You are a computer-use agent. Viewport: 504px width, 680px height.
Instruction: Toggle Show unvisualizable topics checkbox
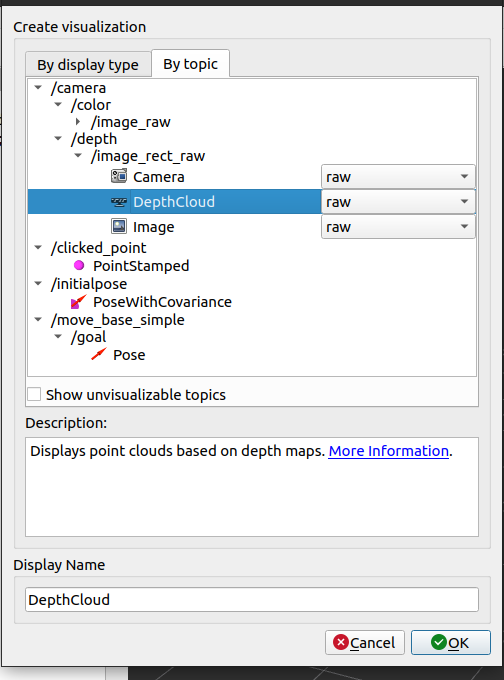point(34,395)
